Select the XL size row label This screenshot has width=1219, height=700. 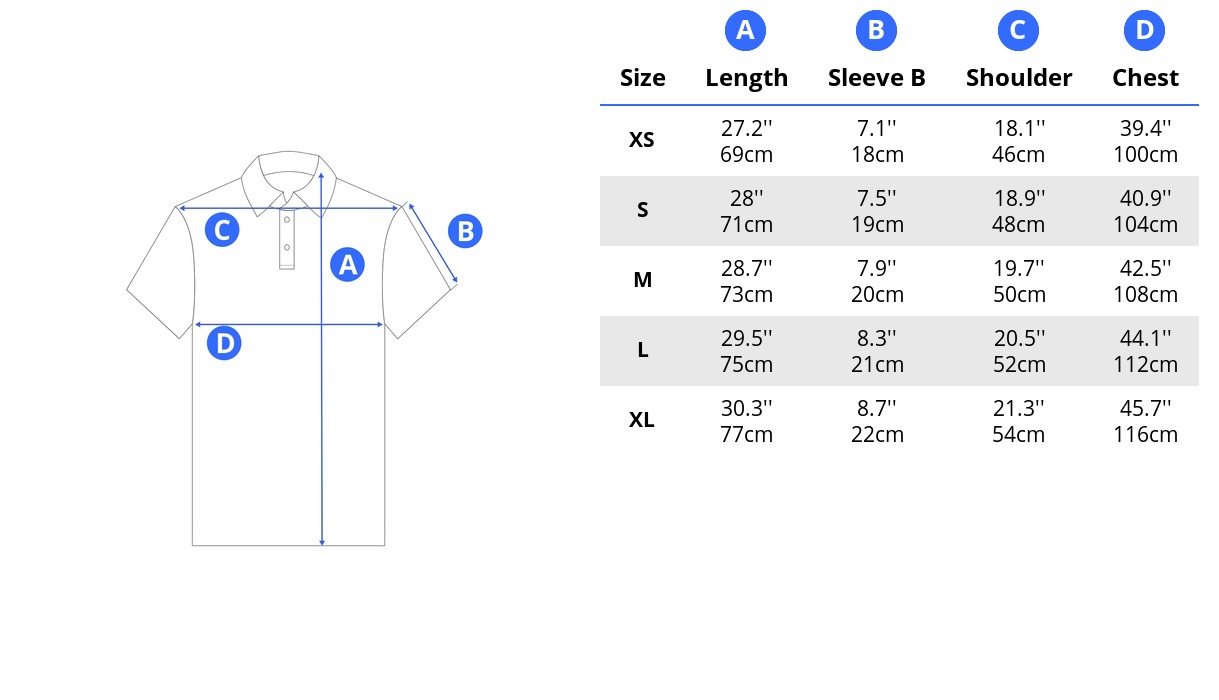click(x=642, y=420)
